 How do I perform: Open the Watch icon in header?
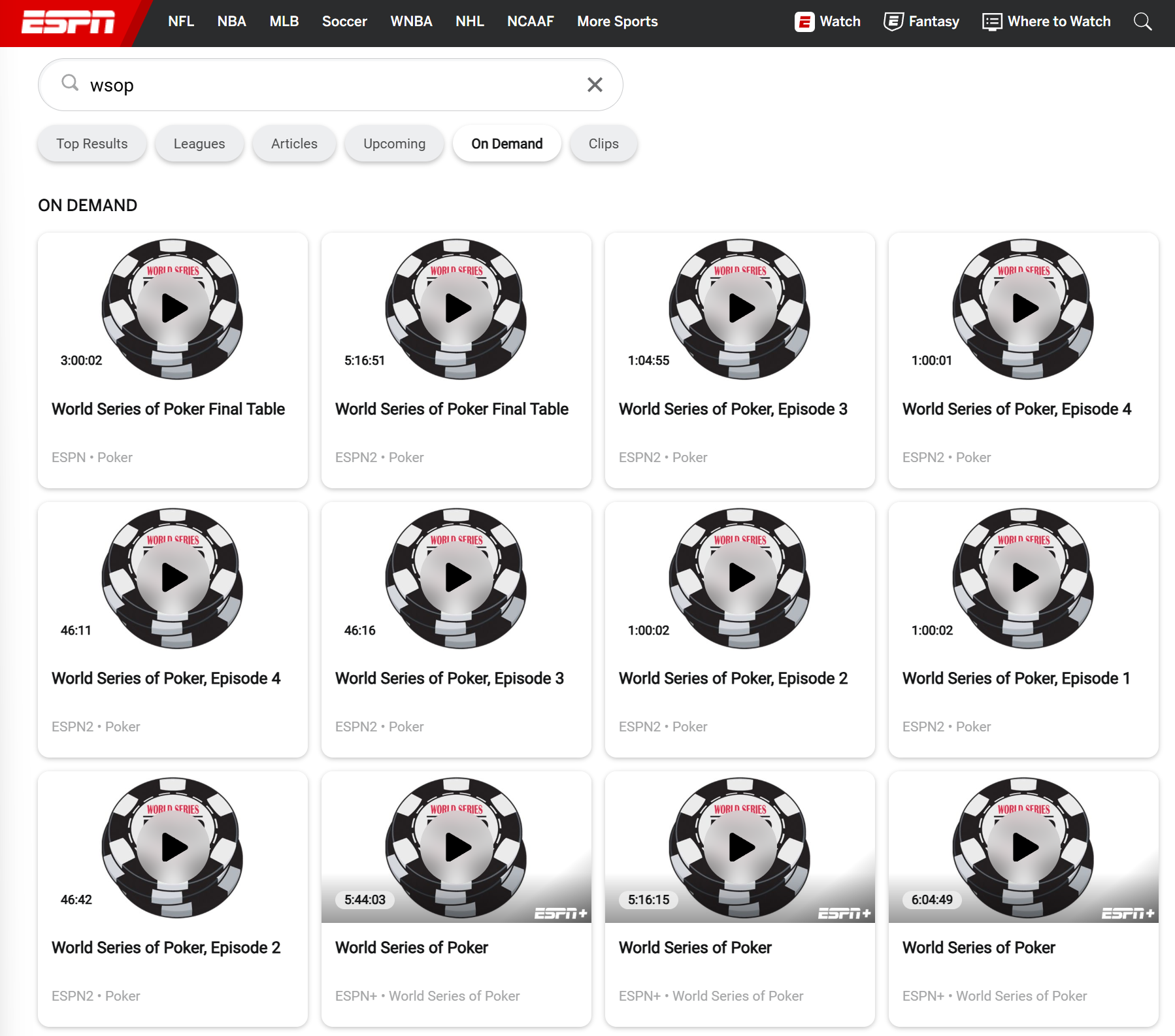(804, 22)
